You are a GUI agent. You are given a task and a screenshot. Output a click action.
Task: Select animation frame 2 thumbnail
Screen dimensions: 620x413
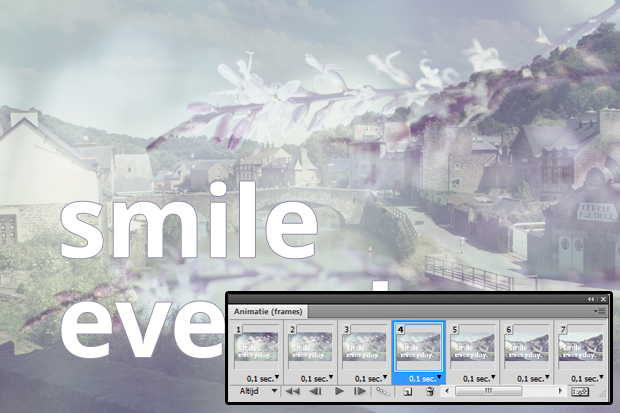point(310,346)
